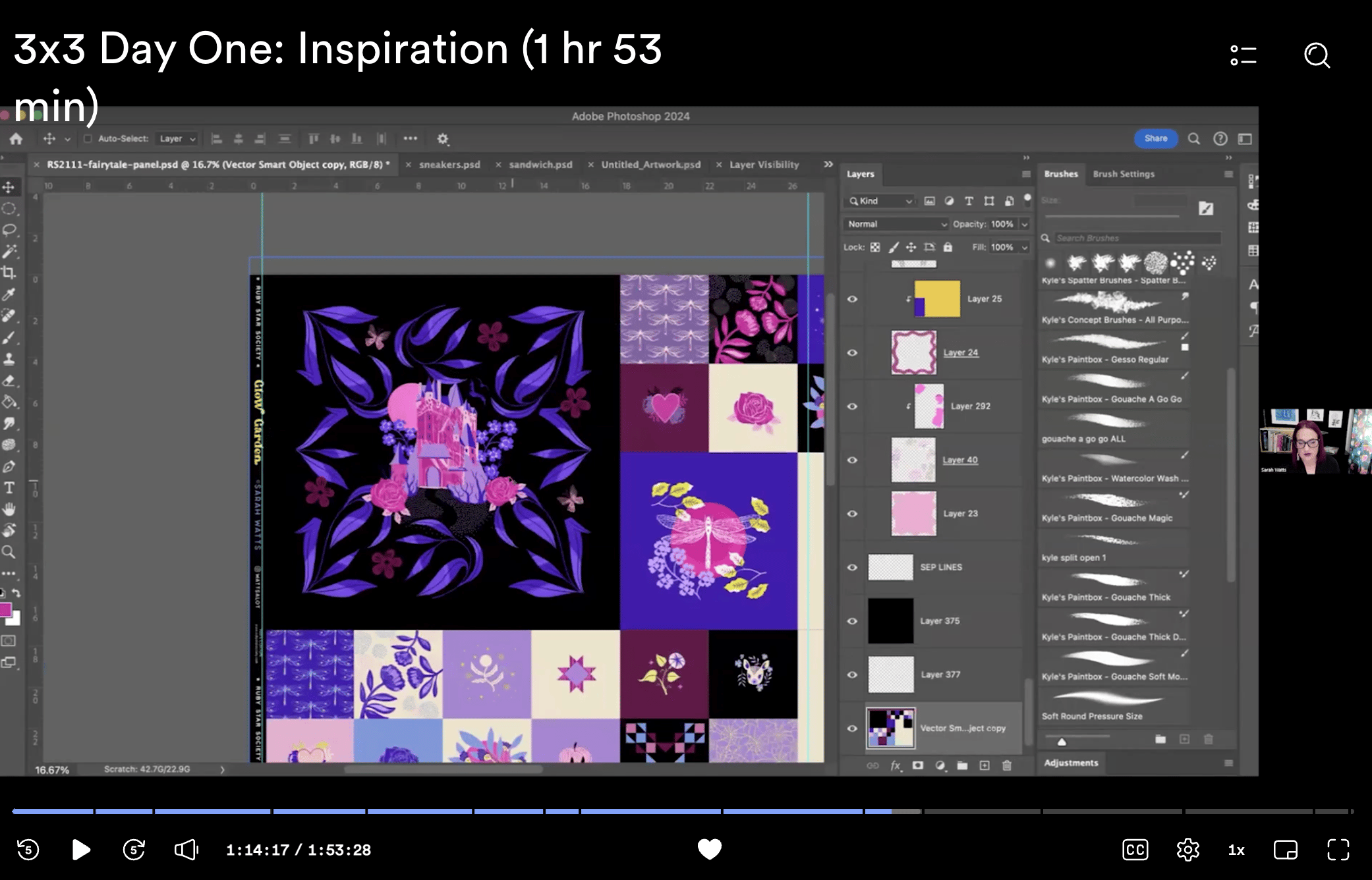Click the blue Share button

click(1156, 138)
